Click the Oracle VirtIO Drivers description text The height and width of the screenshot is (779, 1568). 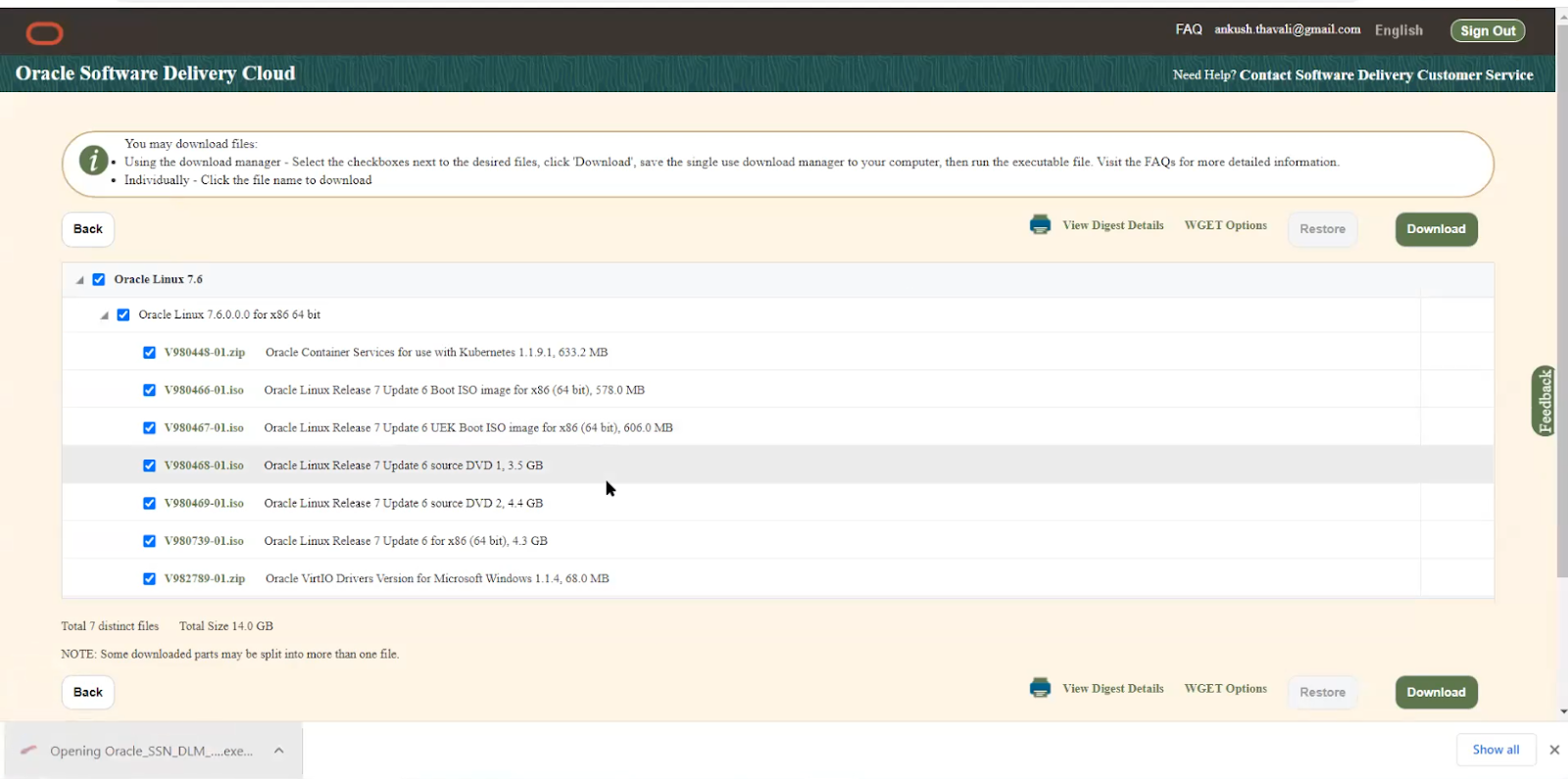pos(437,579)
